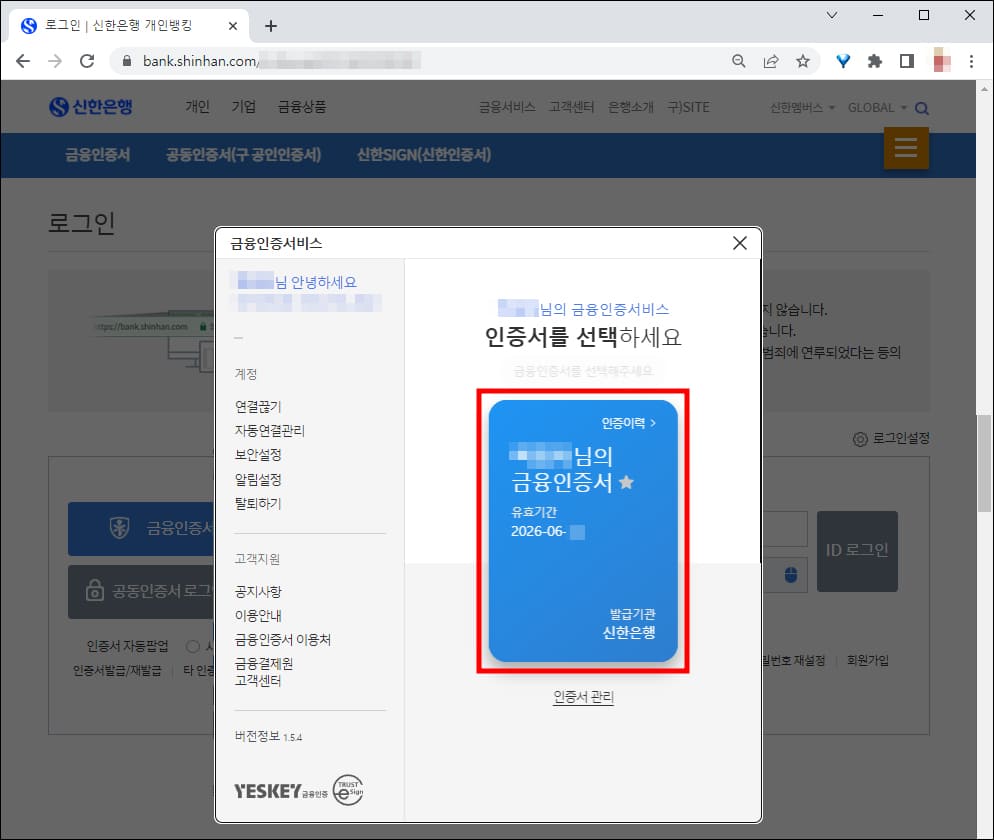This screenshot has width=994, height=840.
Task: Open site search with the magnifier icon
Action: pos(922,107)
